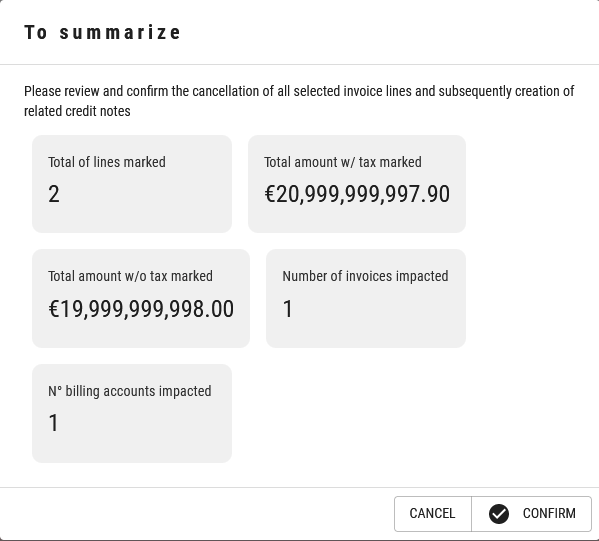The width and height of the screenshot is (599, 541).
Task: Click the Number of invoices impacted label
Action: [x=365, y=276]
